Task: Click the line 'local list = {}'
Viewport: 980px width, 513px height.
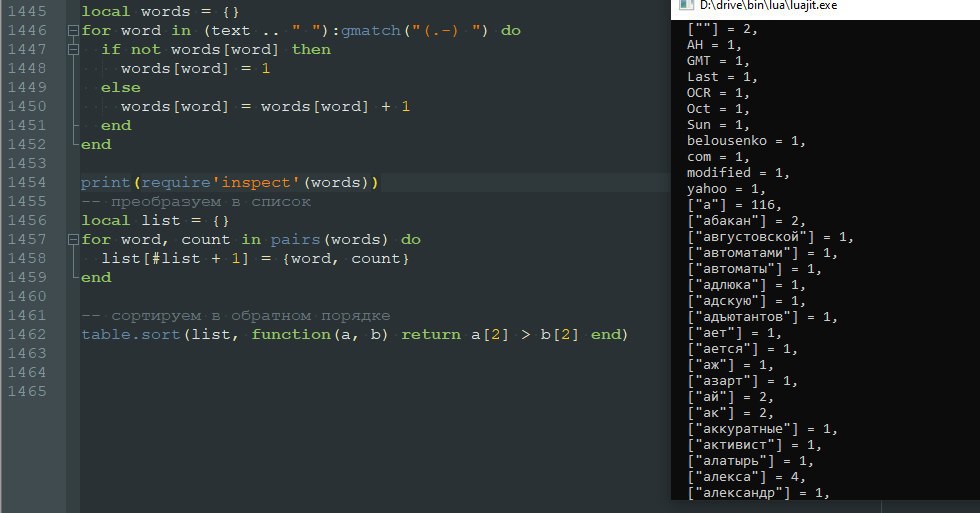Action: (x=155, y=221)
